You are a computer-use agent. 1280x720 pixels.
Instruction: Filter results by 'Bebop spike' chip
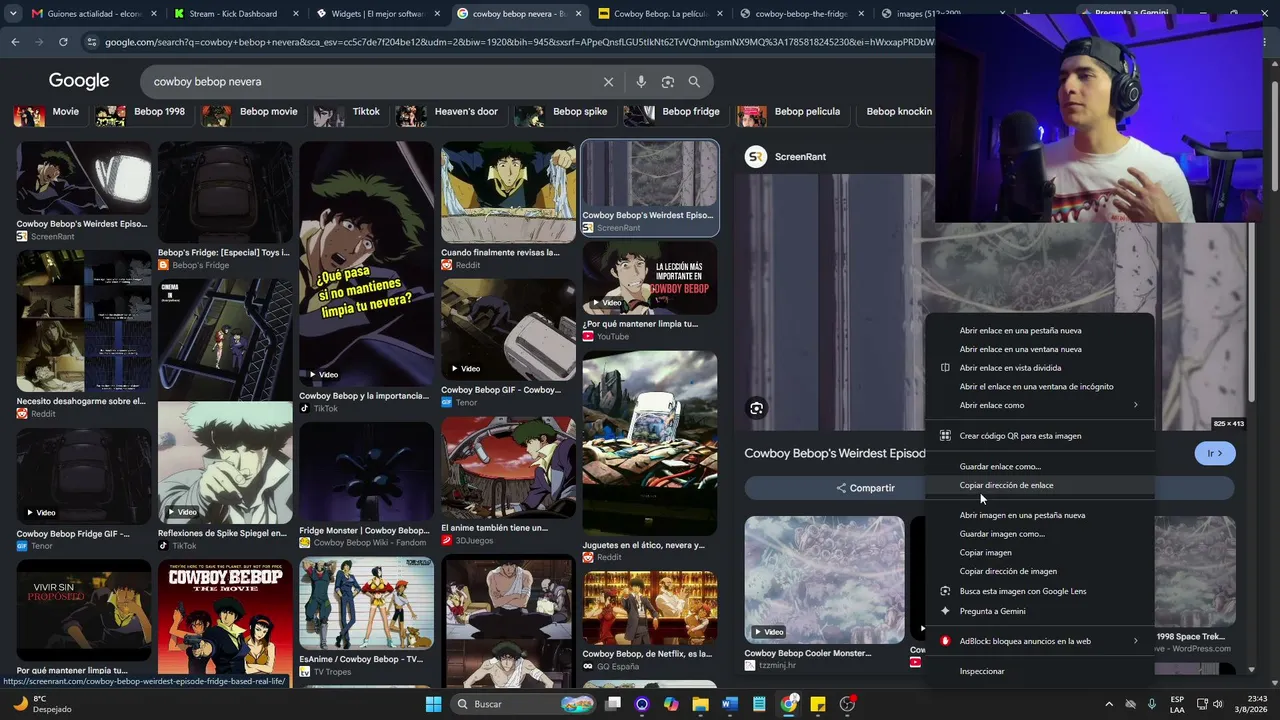click(x=566, y=112)
